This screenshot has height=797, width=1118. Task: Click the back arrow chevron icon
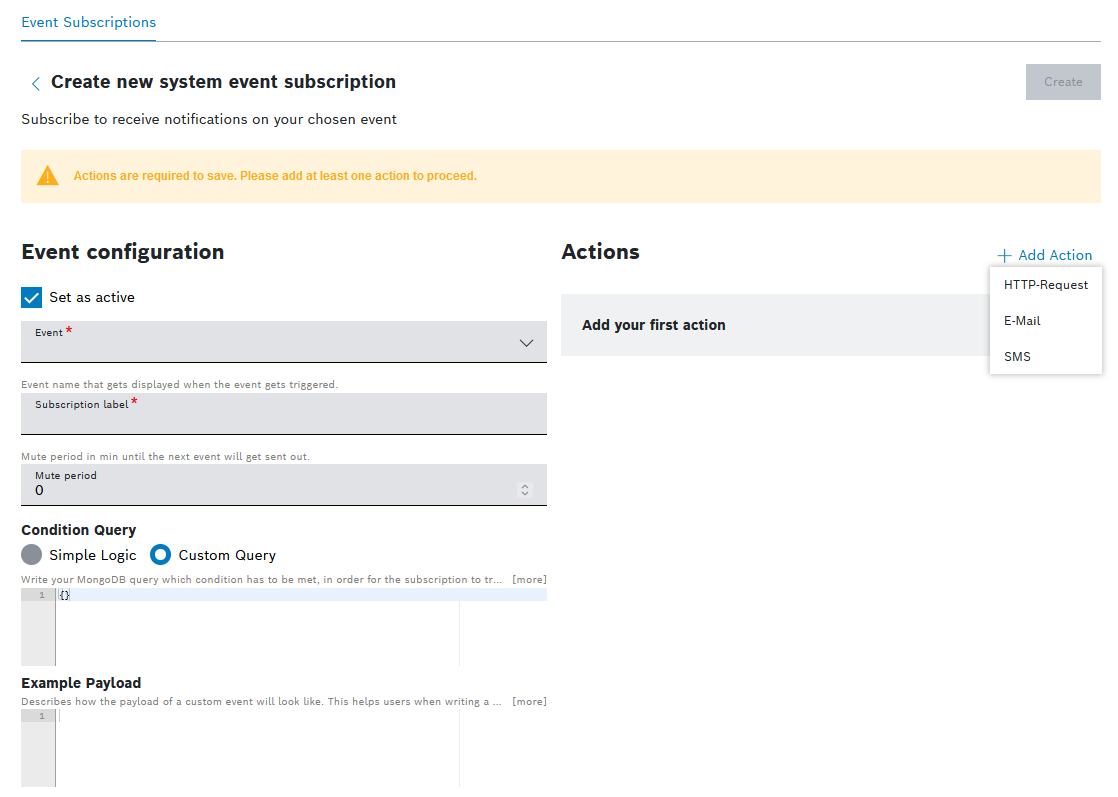pos(36,83)
